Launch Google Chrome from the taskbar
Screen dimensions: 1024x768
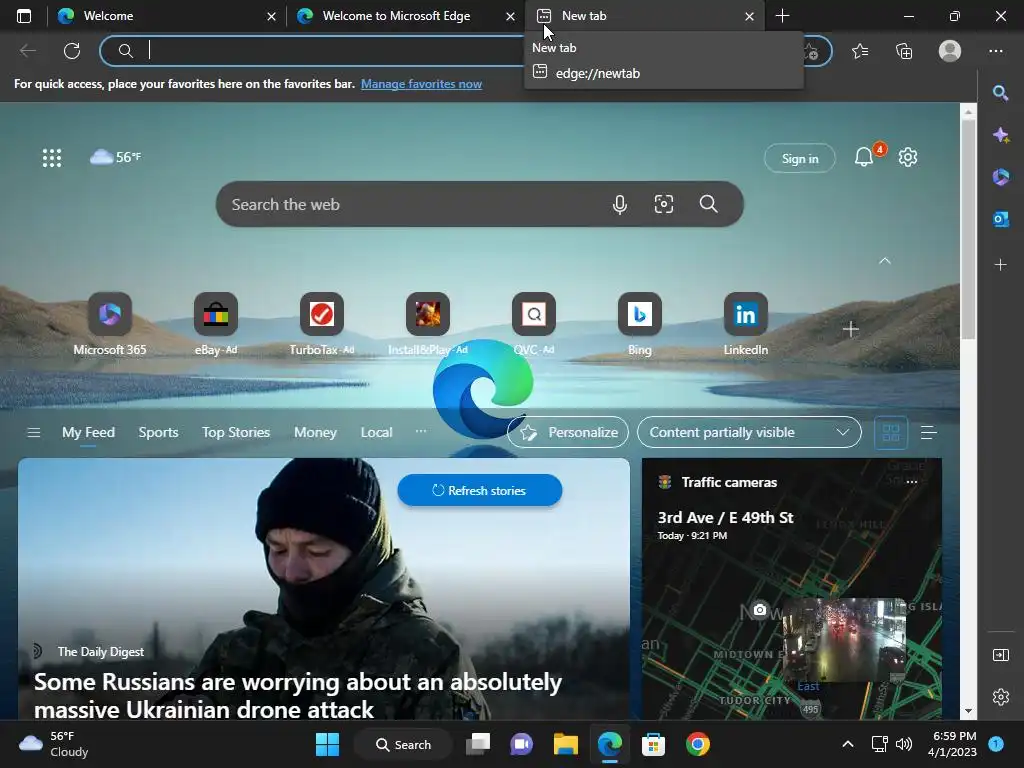tap(697, 744)
